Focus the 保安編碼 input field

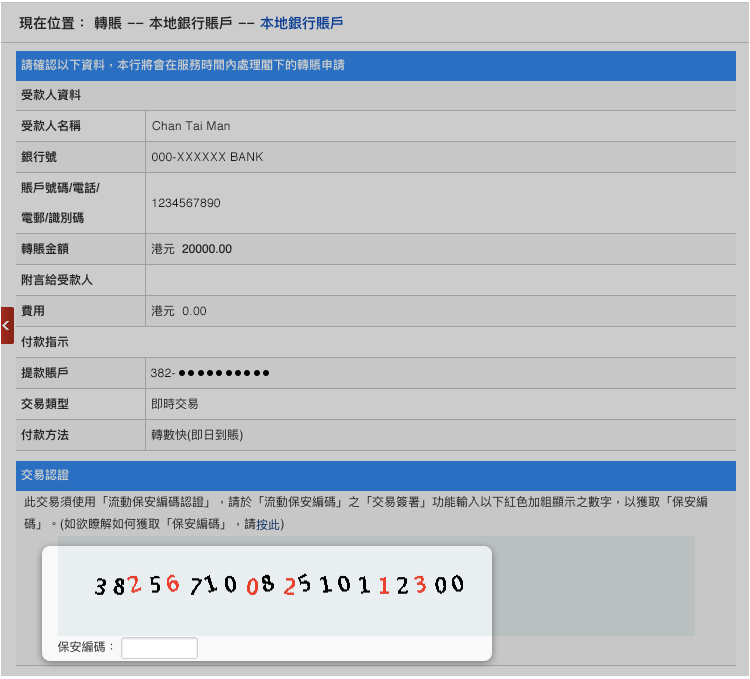click(159, 648)
